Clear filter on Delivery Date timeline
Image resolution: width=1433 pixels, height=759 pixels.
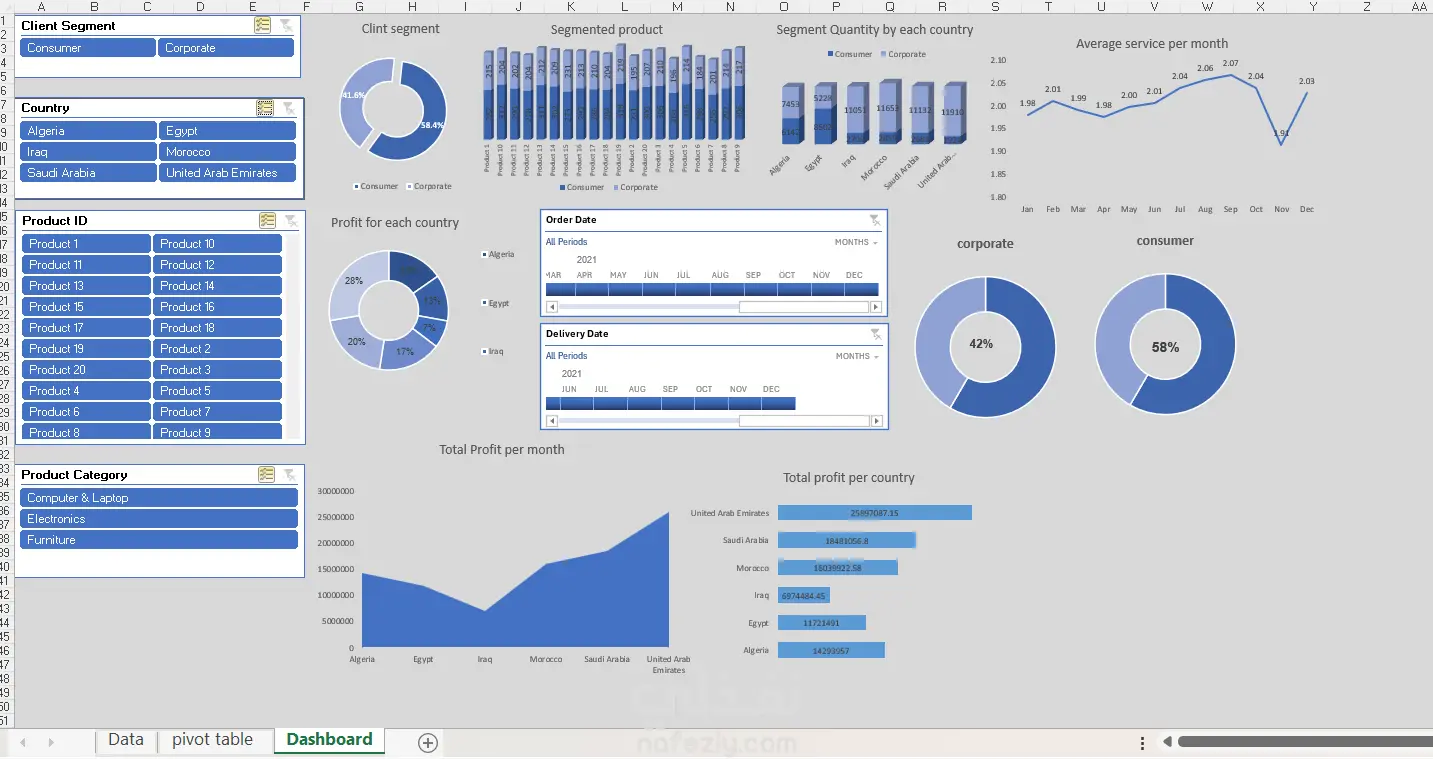click(875, 334)
